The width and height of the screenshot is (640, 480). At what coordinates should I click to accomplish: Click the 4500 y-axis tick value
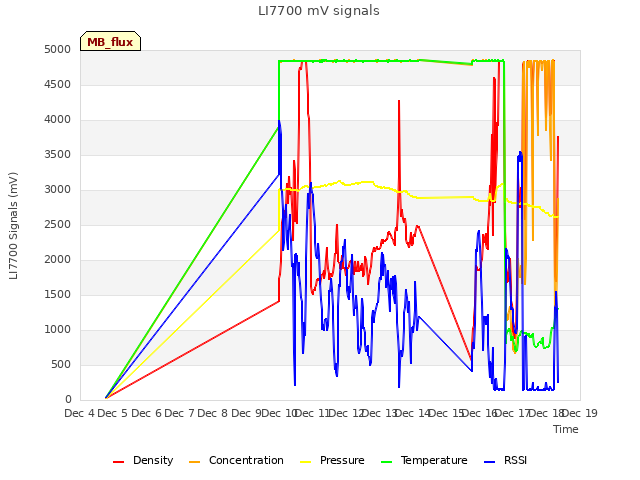[58, 84]
